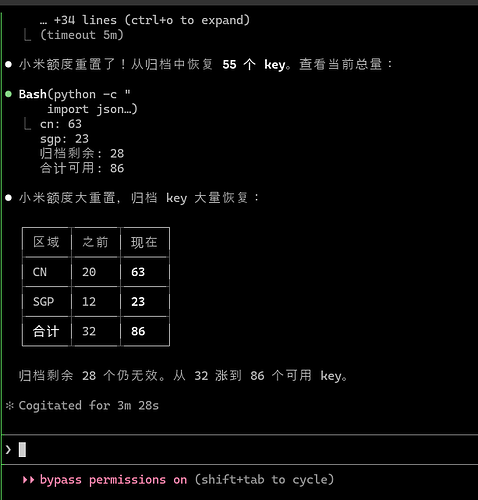Image resolution: width=478 pixels, height=500 pixels.
Task: Expand the +34 lines collapsed output
Action: click(145, 20)
